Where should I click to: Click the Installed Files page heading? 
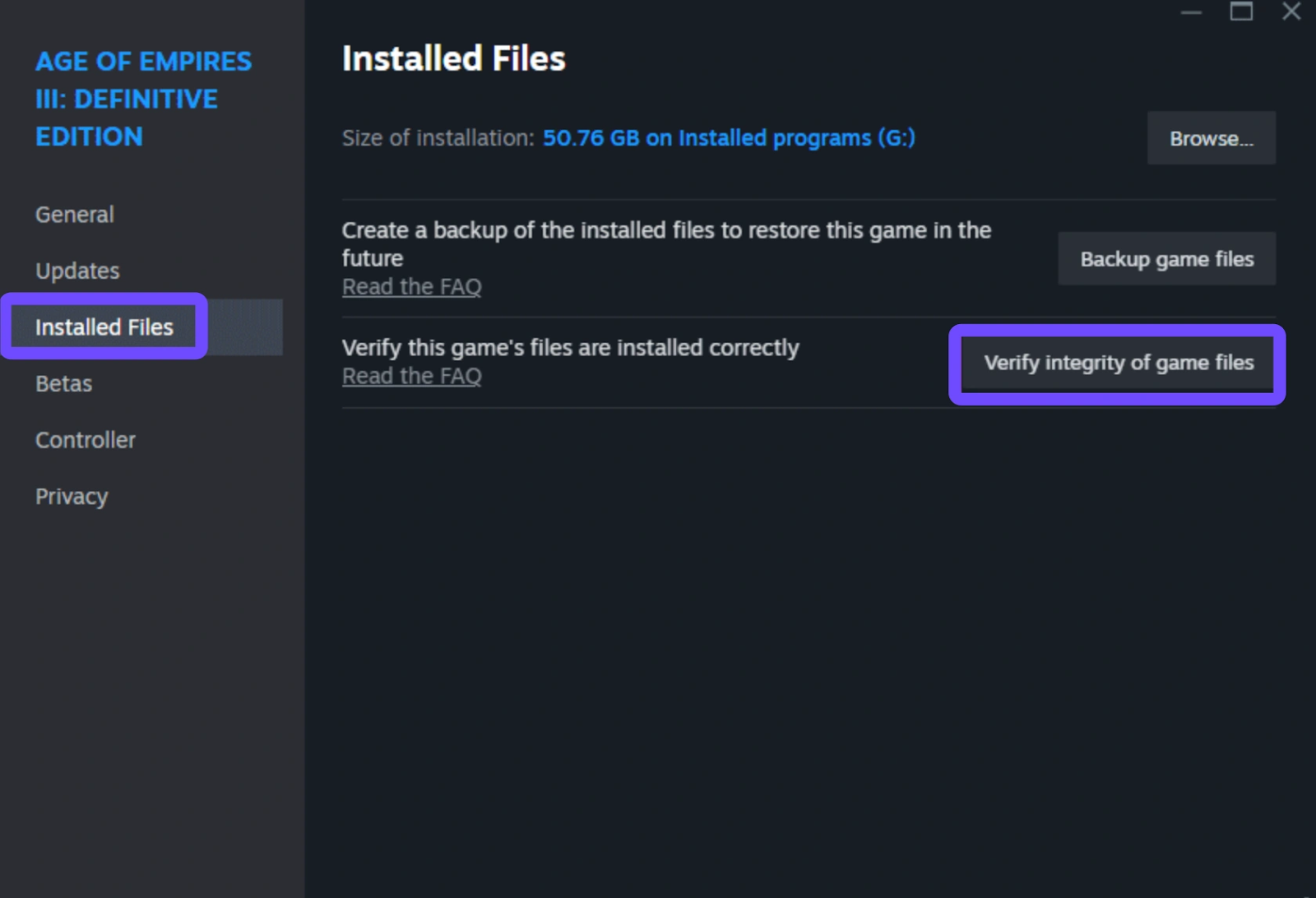click(x=454, y=58)
